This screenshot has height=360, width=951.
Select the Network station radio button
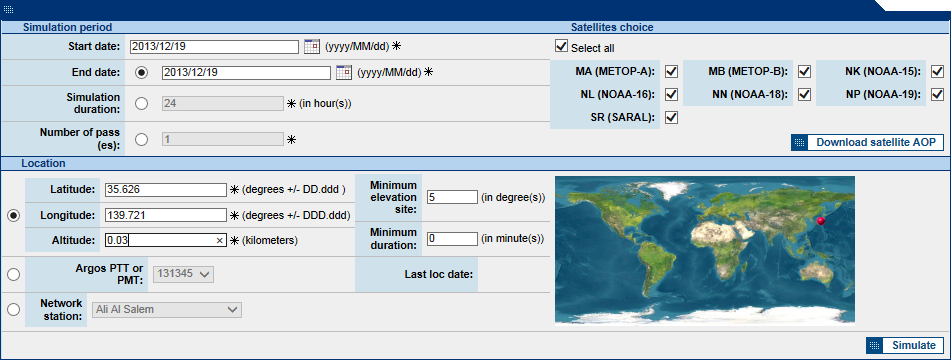point(13,309)
